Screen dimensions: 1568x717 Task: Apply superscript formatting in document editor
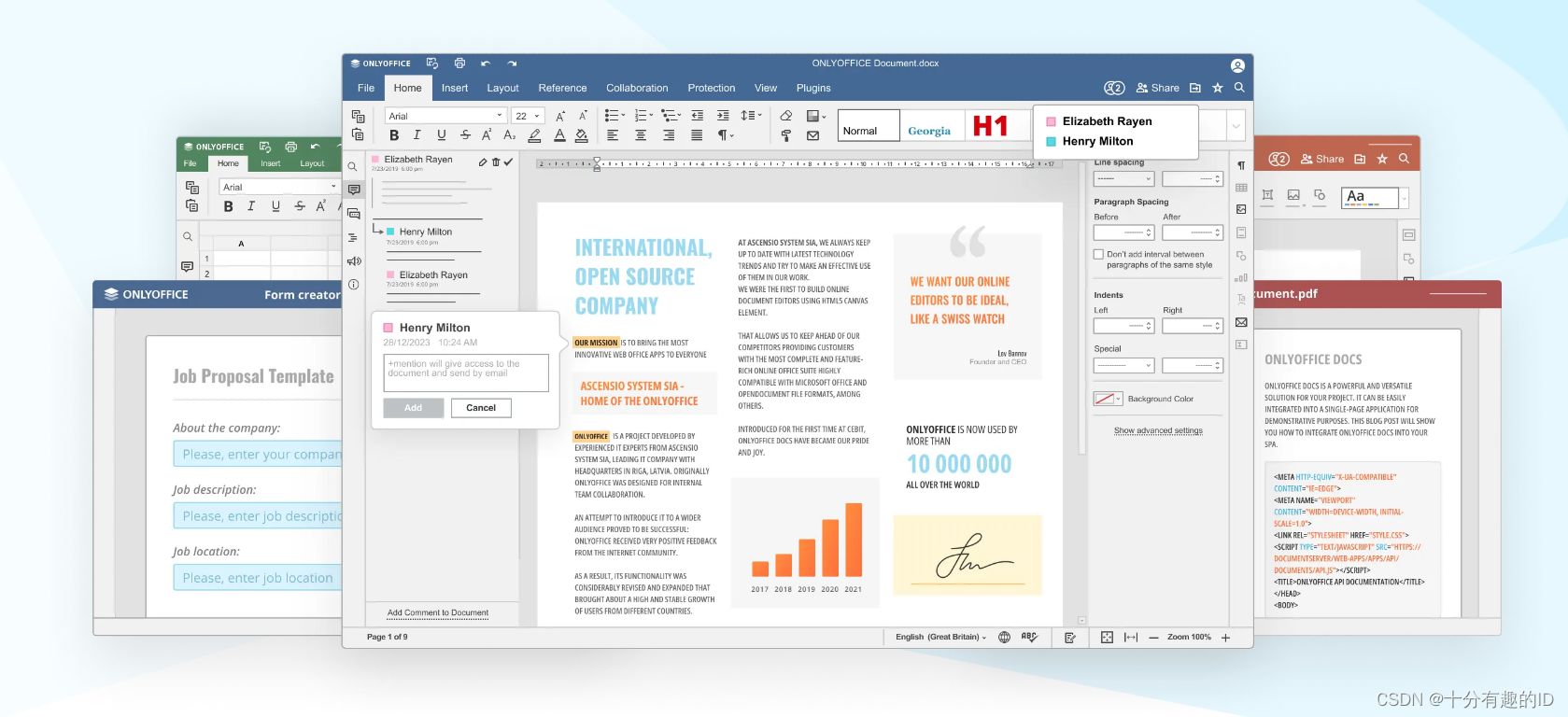[487, 135]
